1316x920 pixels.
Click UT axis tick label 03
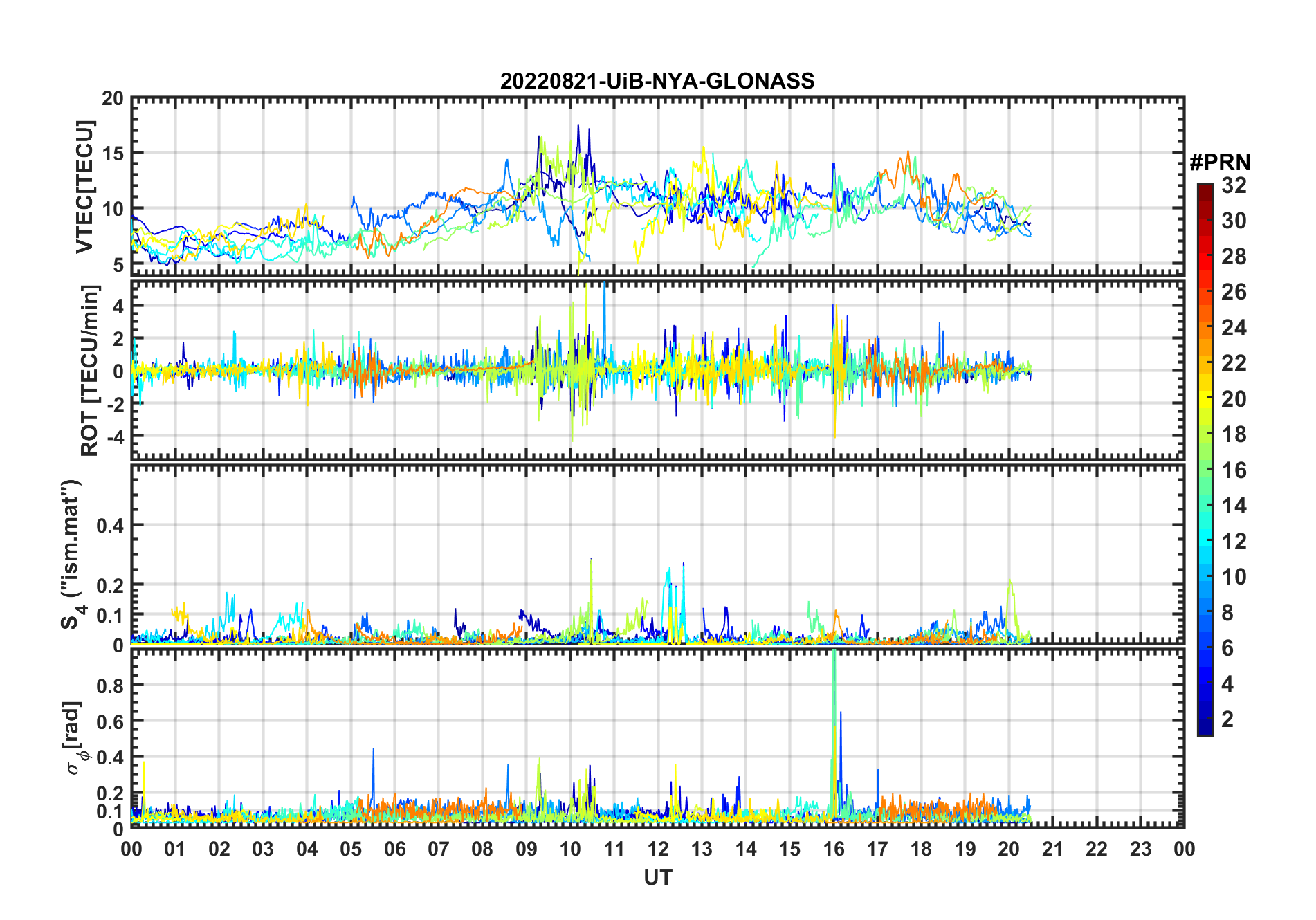tap(263, 849)
